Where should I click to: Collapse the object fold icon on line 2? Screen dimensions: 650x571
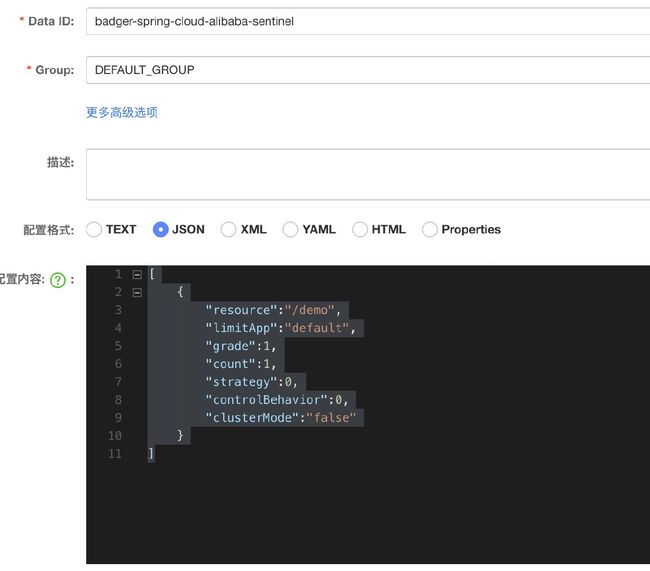click(x=137, y=293)
